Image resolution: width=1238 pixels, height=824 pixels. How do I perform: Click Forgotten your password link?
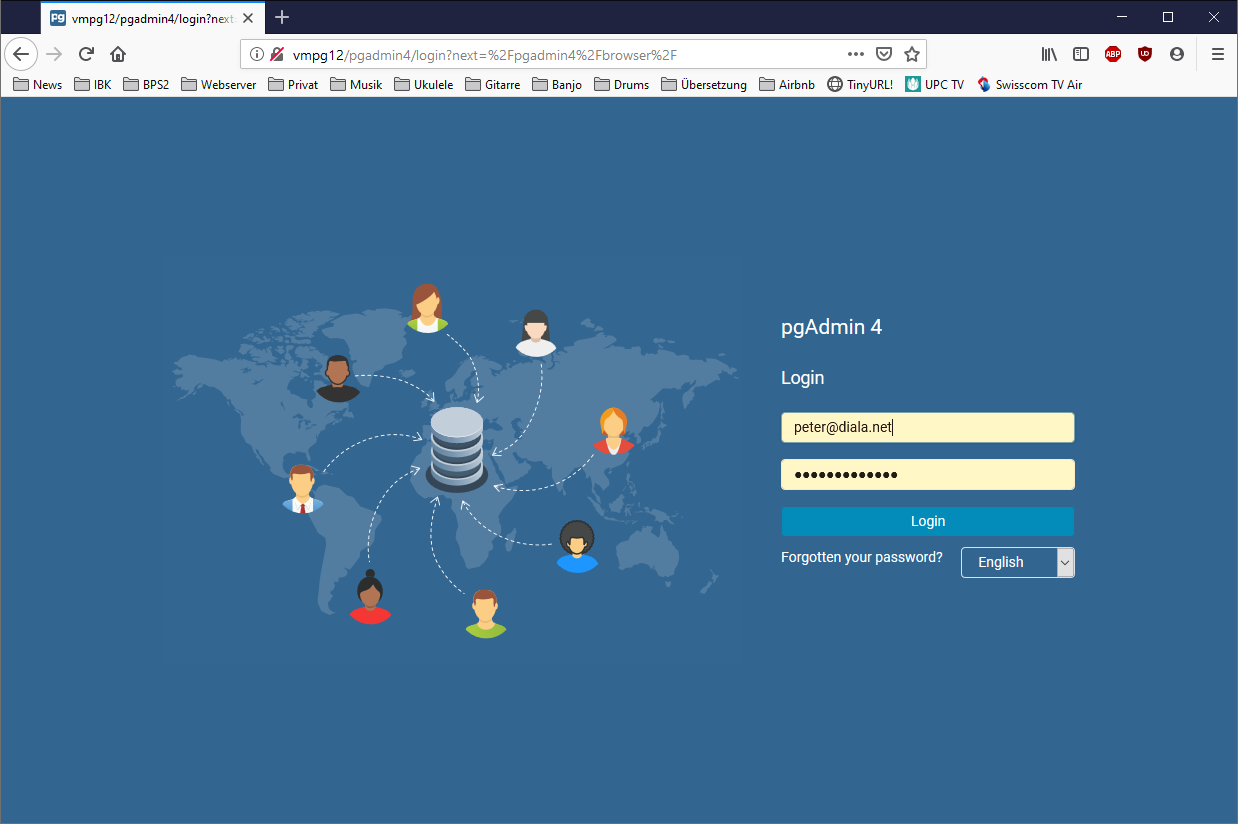click(x=862, y=557)
